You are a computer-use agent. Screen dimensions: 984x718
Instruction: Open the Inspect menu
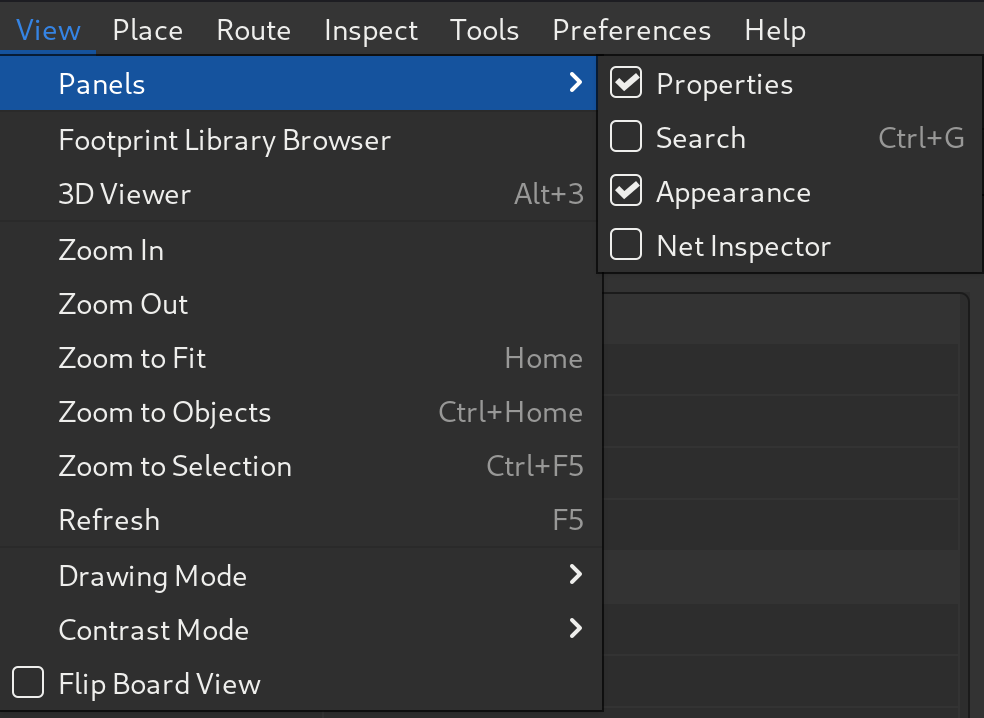pyautogui.click(x=370, y=30)
